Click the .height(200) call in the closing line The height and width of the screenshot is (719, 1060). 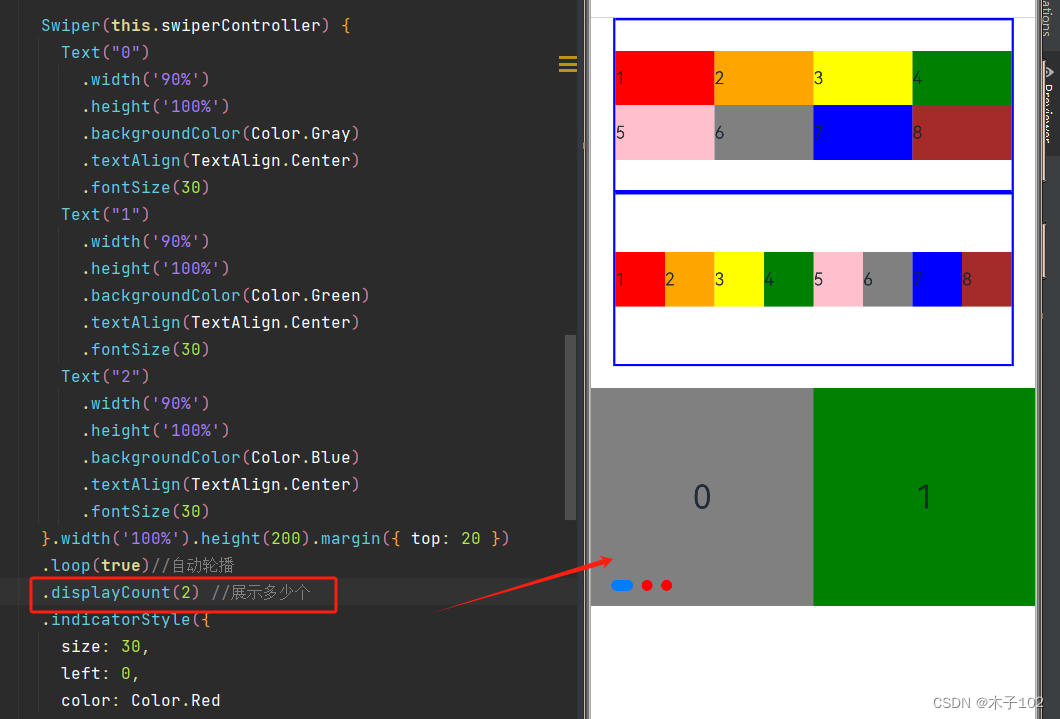(251, 539)
